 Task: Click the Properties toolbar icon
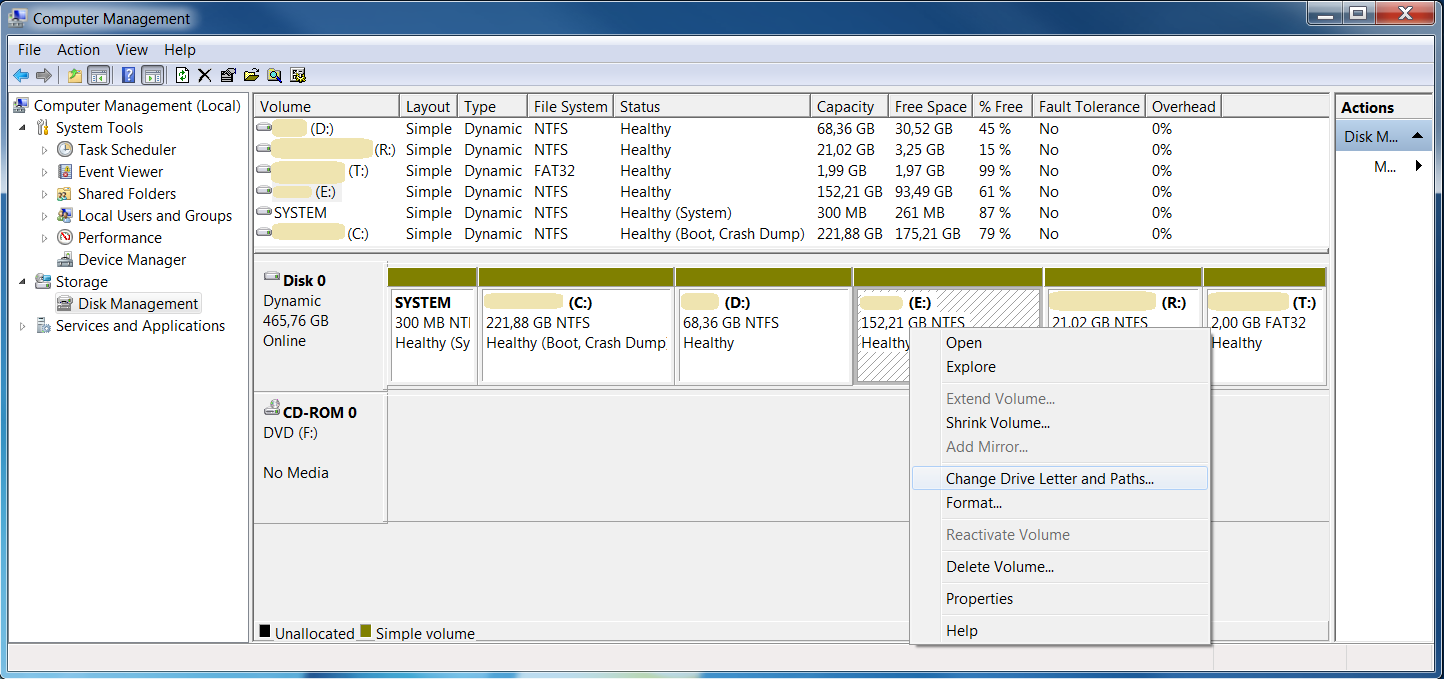(x=228, y=75)
